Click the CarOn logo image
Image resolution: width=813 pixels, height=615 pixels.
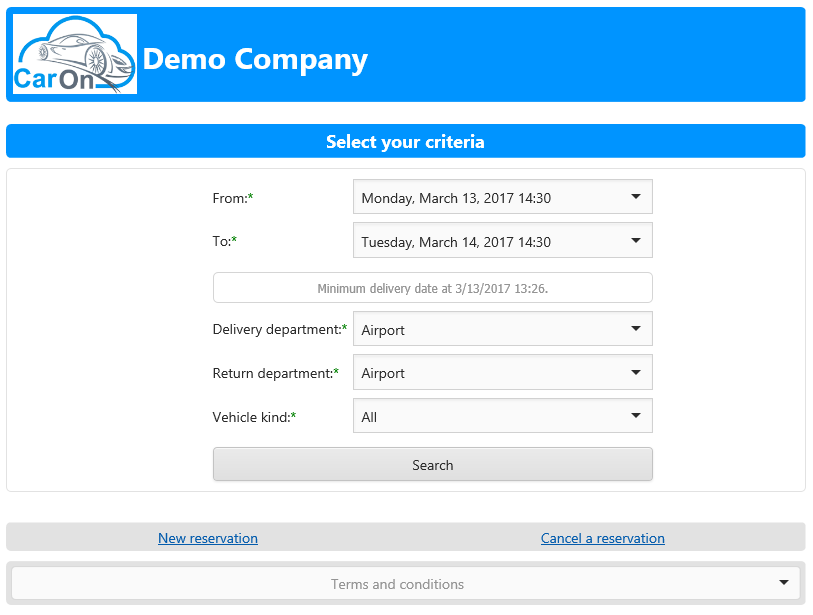[x=75, y=54]
